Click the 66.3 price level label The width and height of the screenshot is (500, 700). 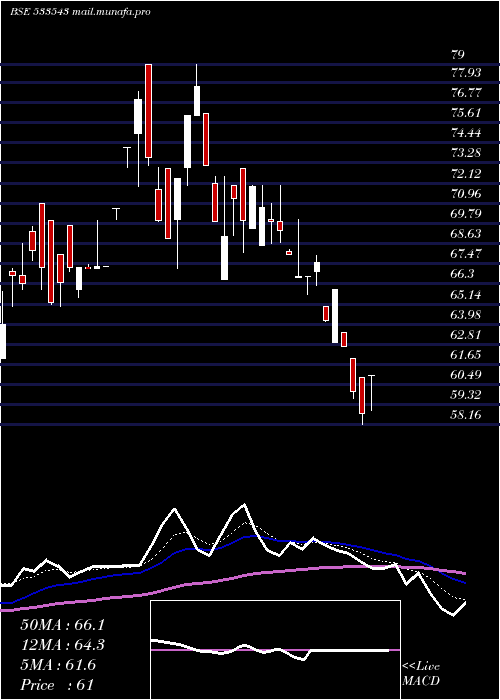point(462,274)
